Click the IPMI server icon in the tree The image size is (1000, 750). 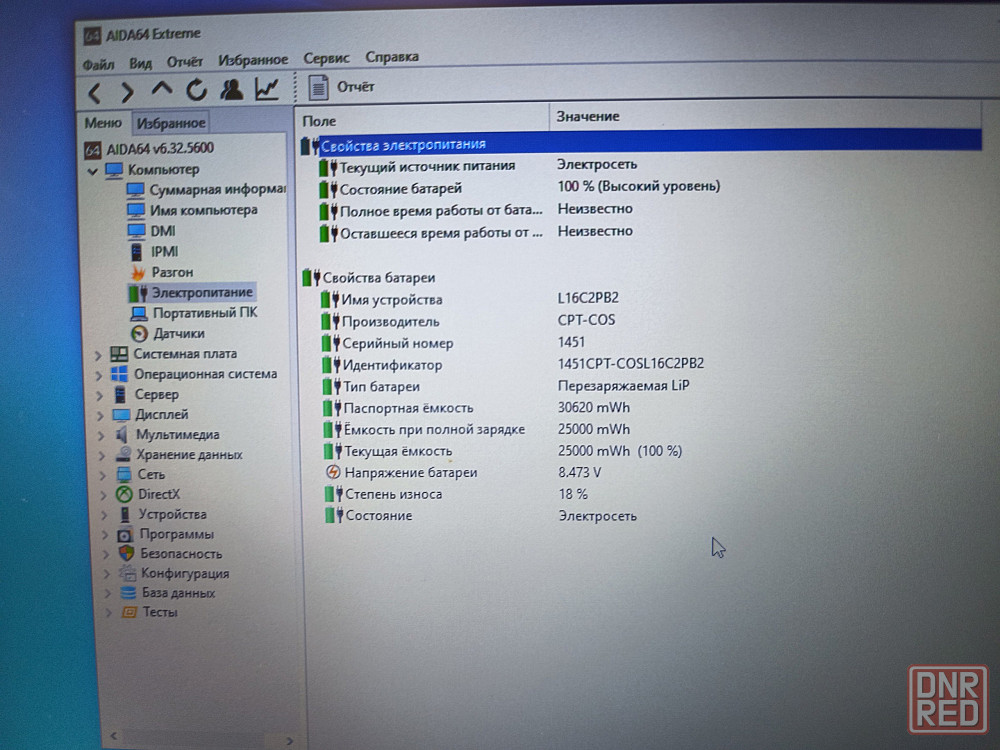tap(136, 252)
